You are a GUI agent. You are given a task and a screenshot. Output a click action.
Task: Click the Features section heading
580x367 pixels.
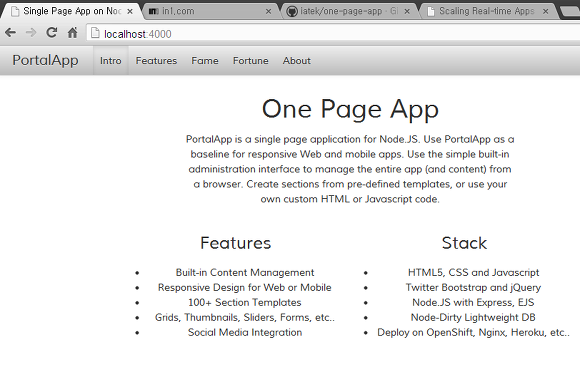[x=236, y=243]
